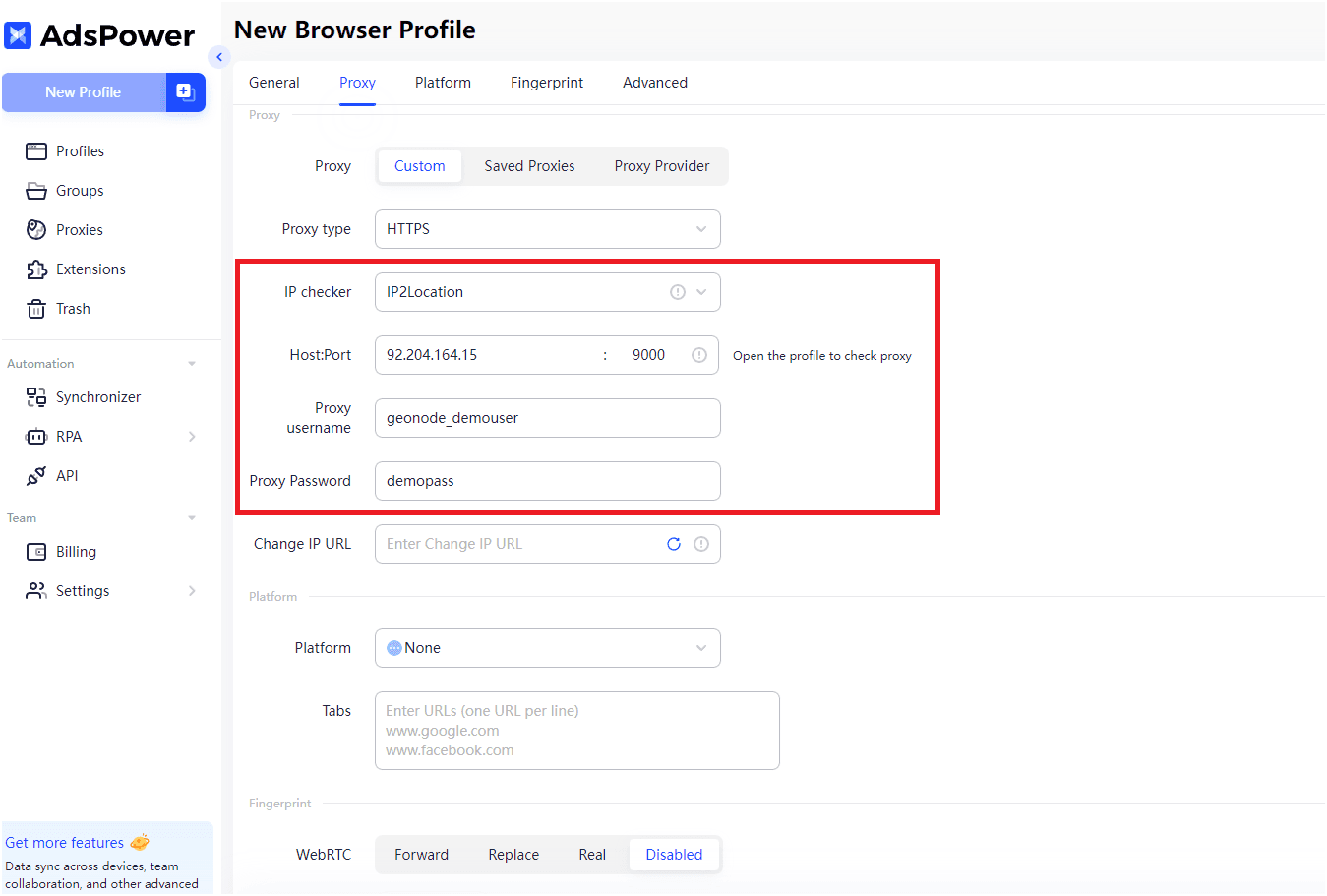Select the Extensions icon in the sidebar
1327x896 pixels.
[x=36, y=269]
